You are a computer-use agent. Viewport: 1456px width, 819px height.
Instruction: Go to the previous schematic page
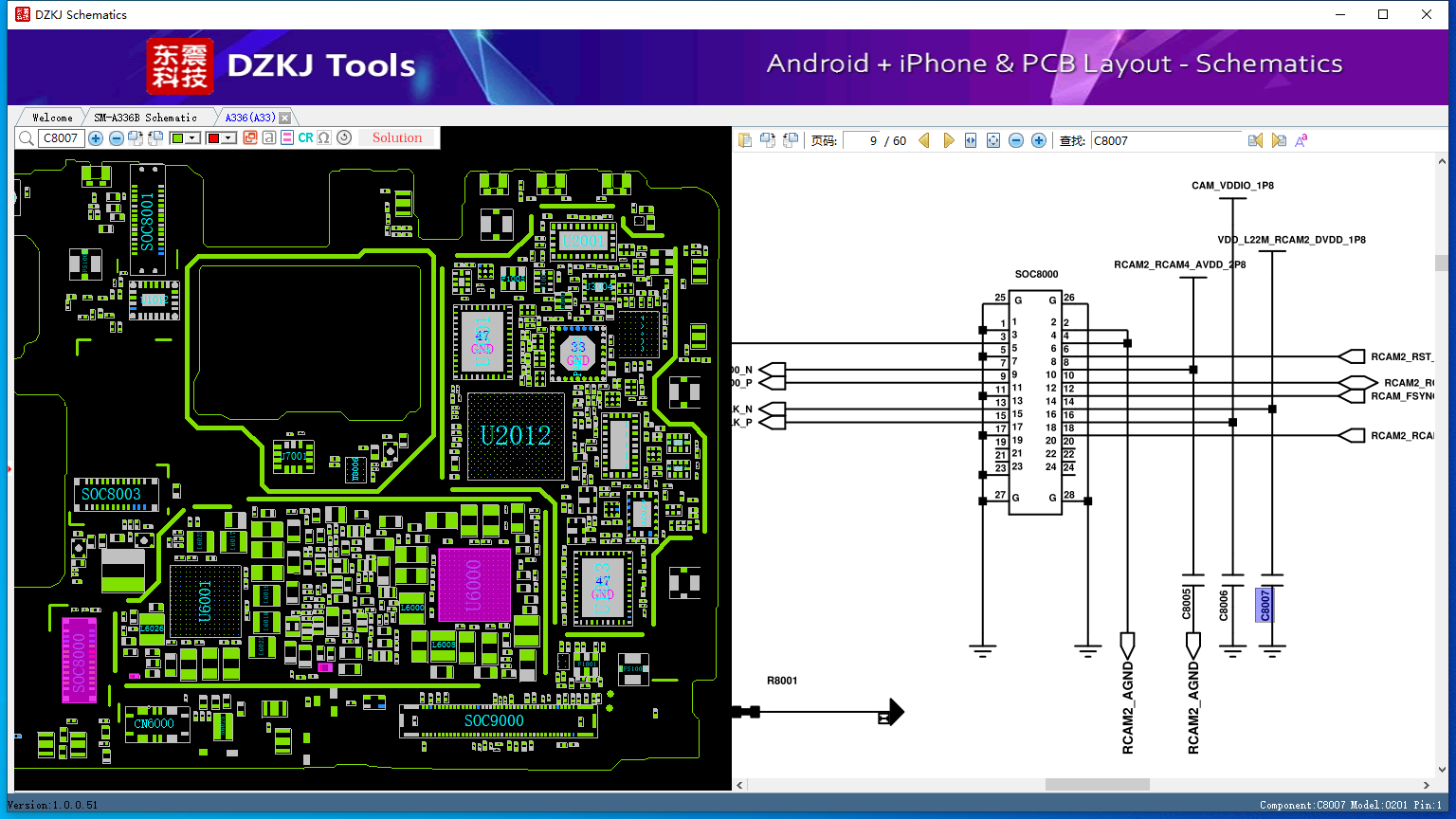924,140
